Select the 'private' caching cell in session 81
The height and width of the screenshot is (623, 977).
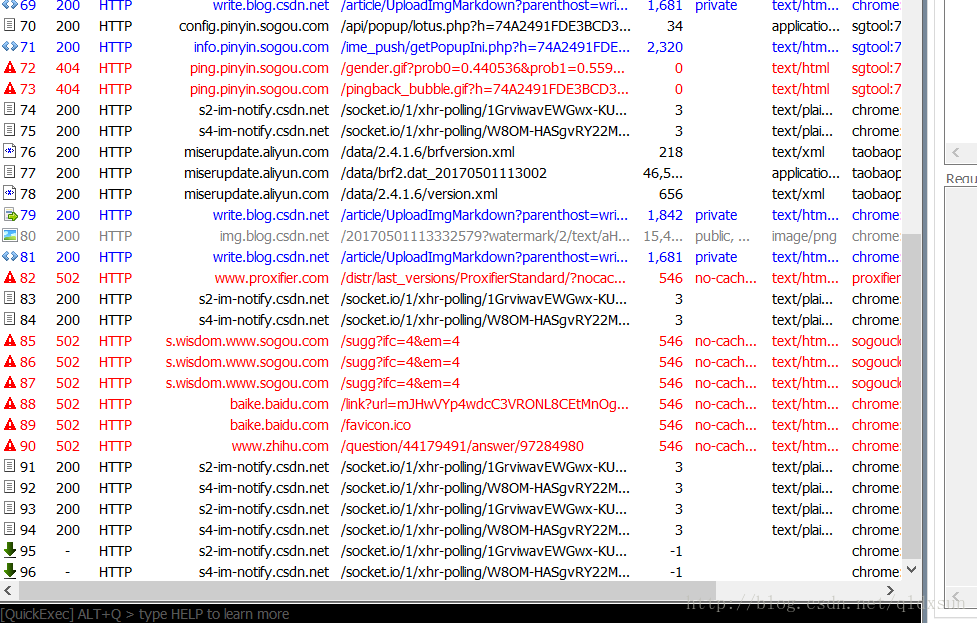pyautogui.click(x=716, y=257)
